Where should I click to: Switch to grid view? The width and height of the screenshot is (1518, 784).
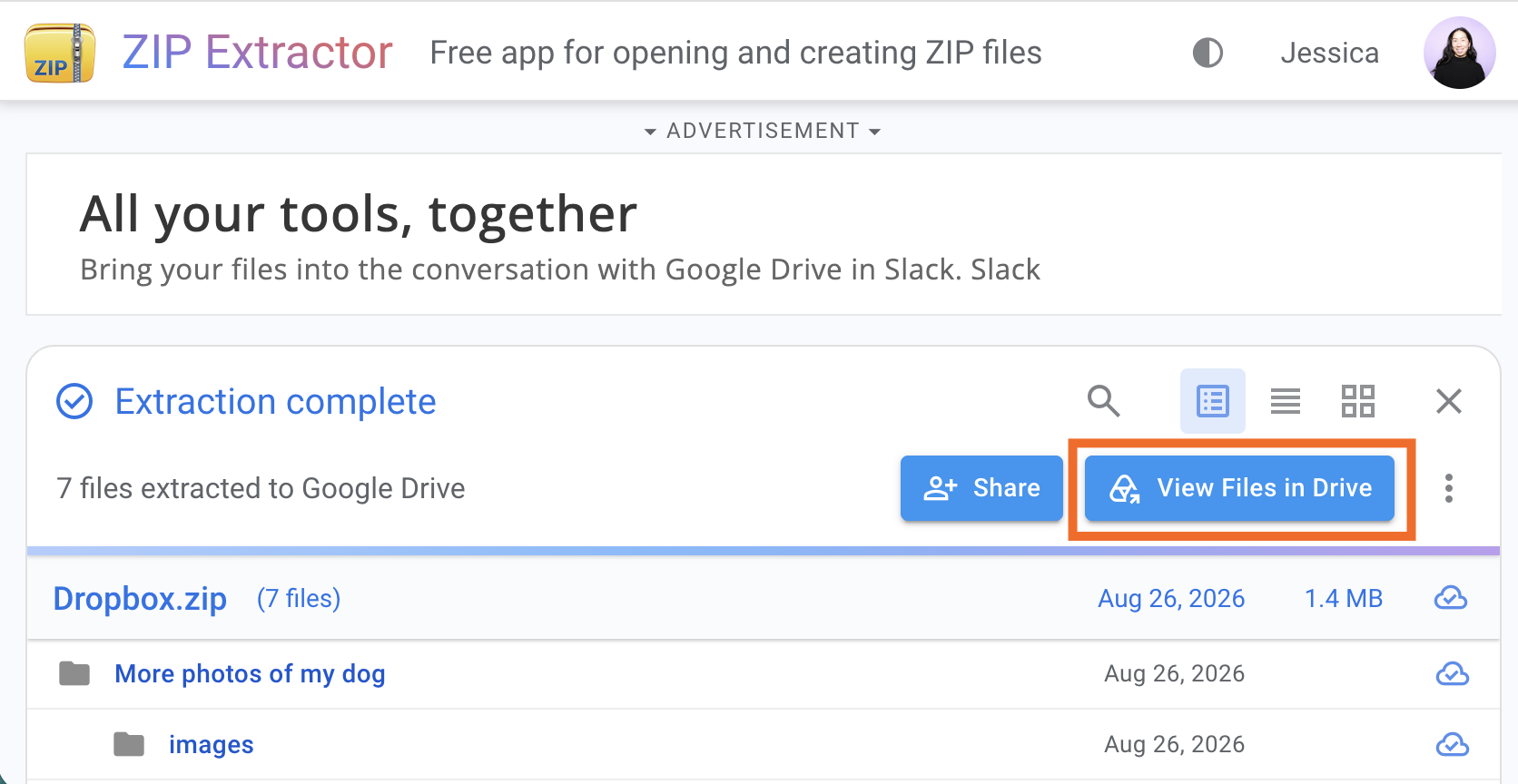click(1358, 400)
